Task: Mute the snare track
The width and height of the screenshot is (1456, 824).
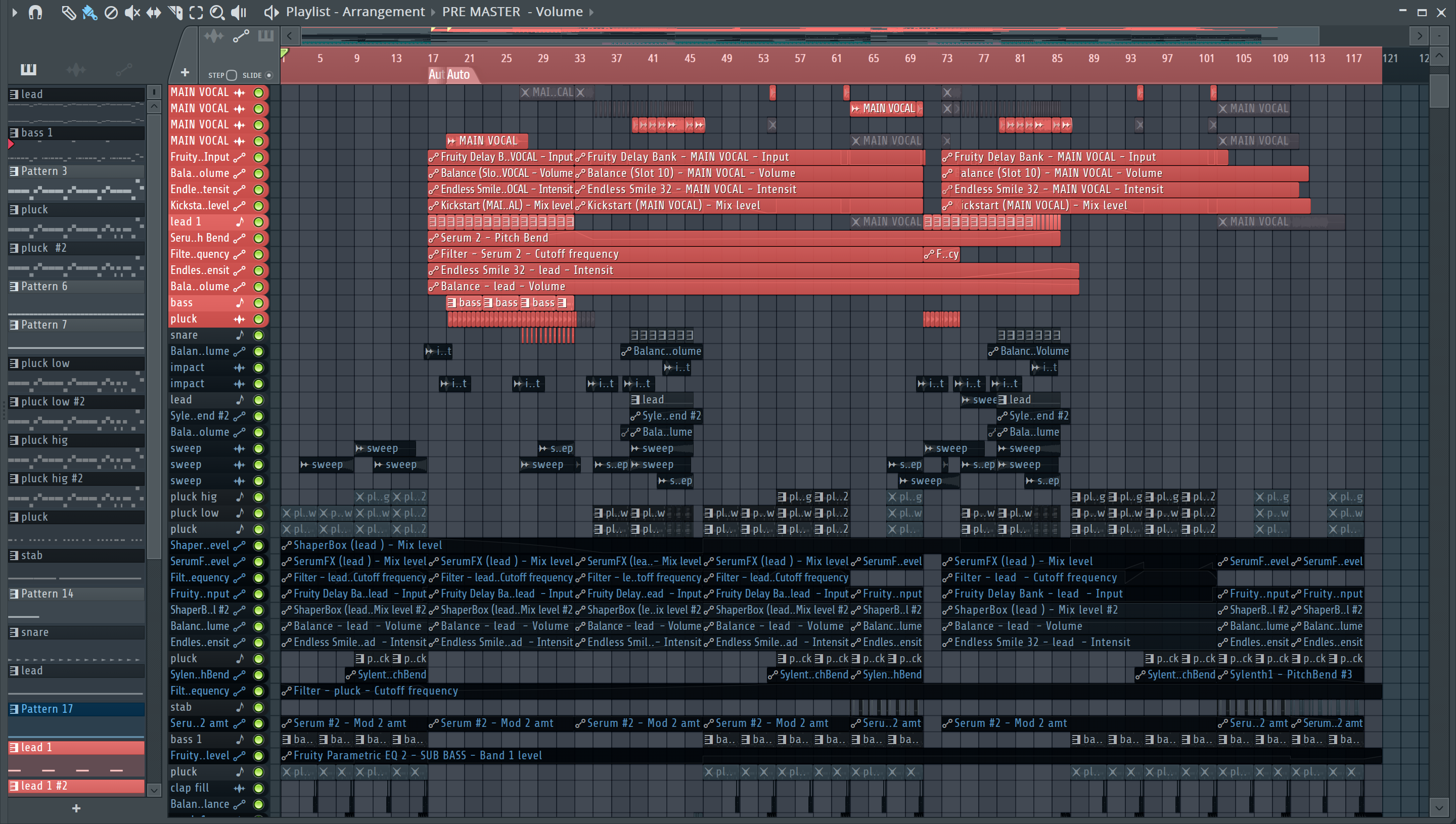Action: click(x=259, y=335)
